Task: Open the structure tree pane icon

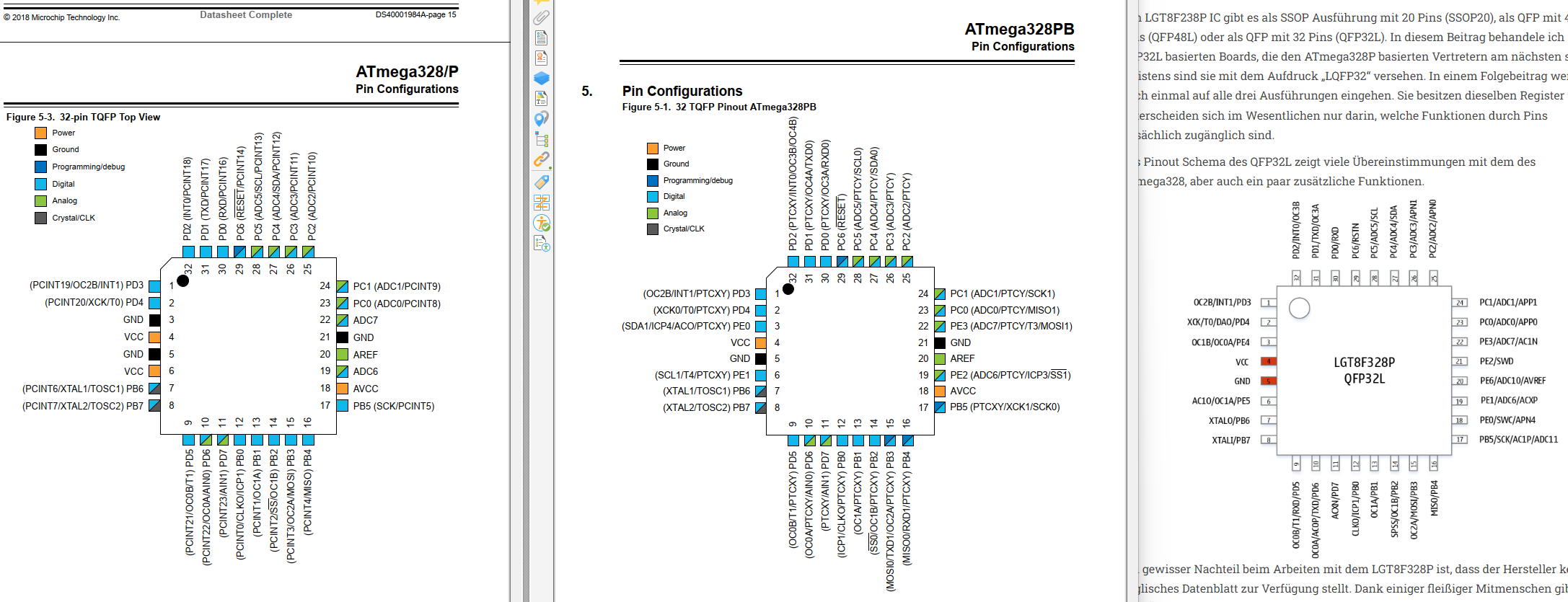Action: tap(542, 139)
